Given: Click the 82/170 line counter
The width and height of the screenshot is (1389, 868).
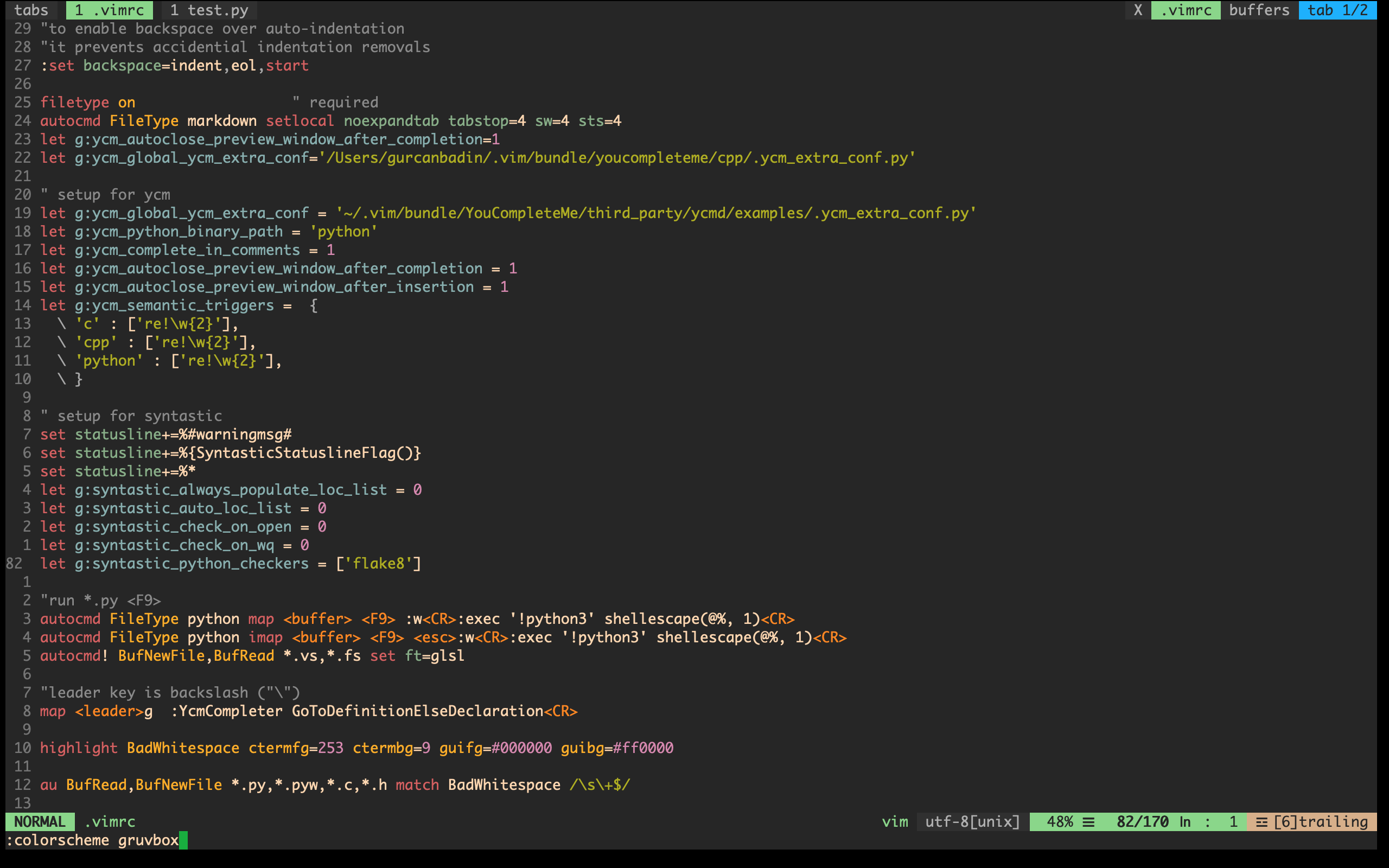Looking at the screenshot, I should point(1142,821).
